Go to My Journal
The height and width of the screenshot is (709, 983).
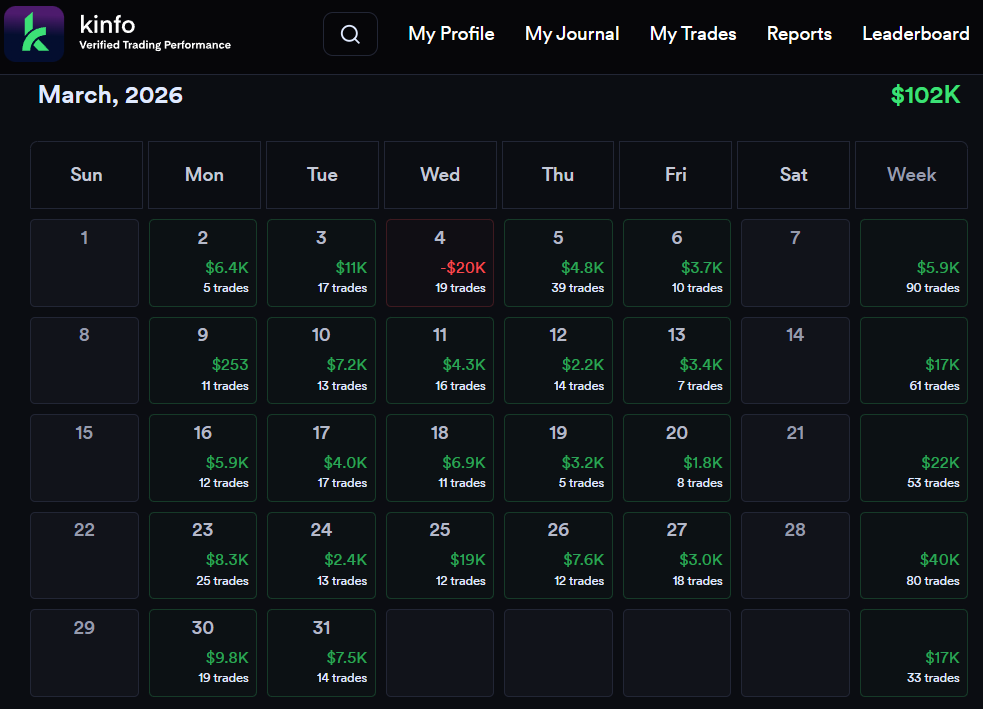tap(572, 34)
